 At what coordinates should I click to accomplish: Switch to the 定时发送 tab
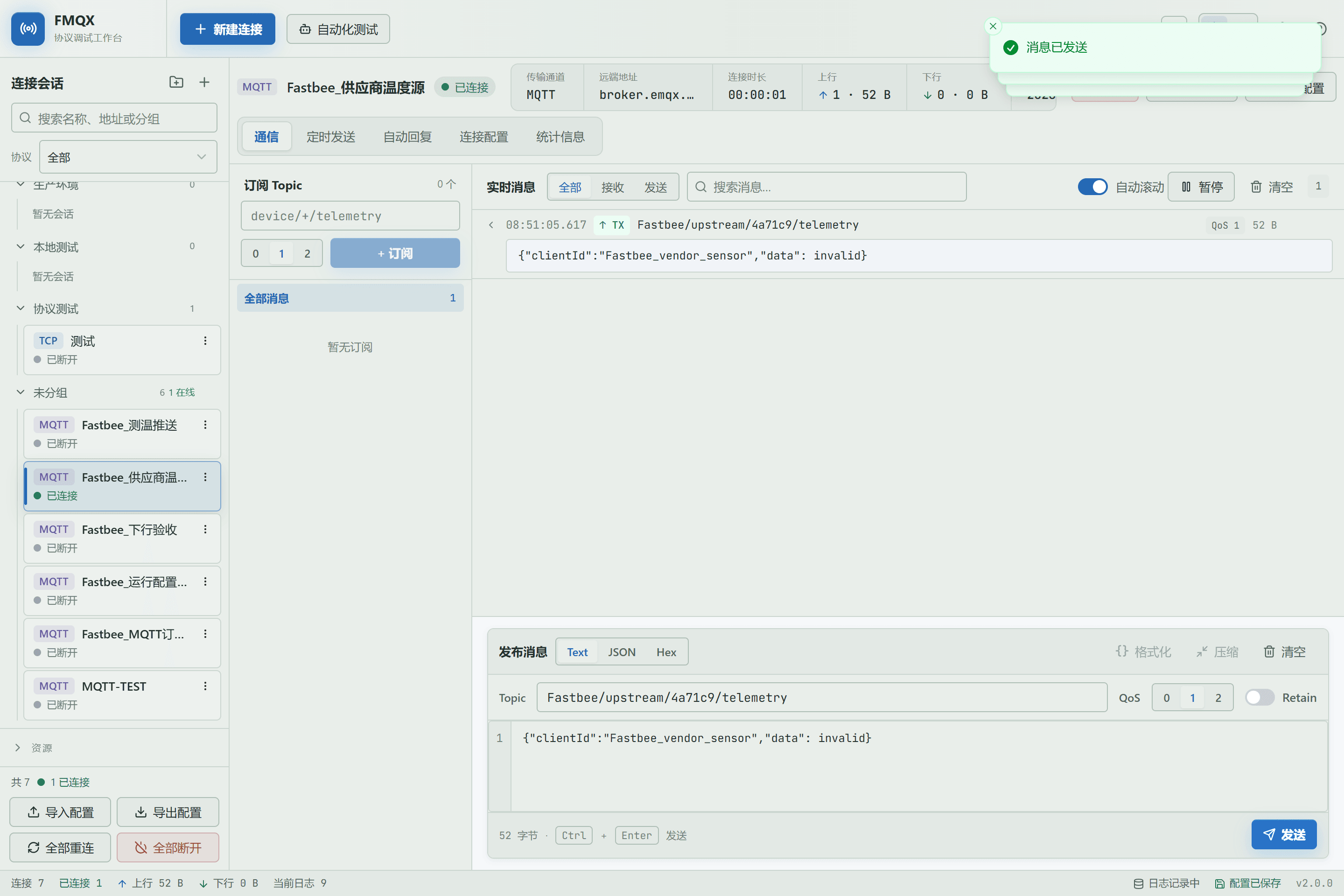(331, 137)
